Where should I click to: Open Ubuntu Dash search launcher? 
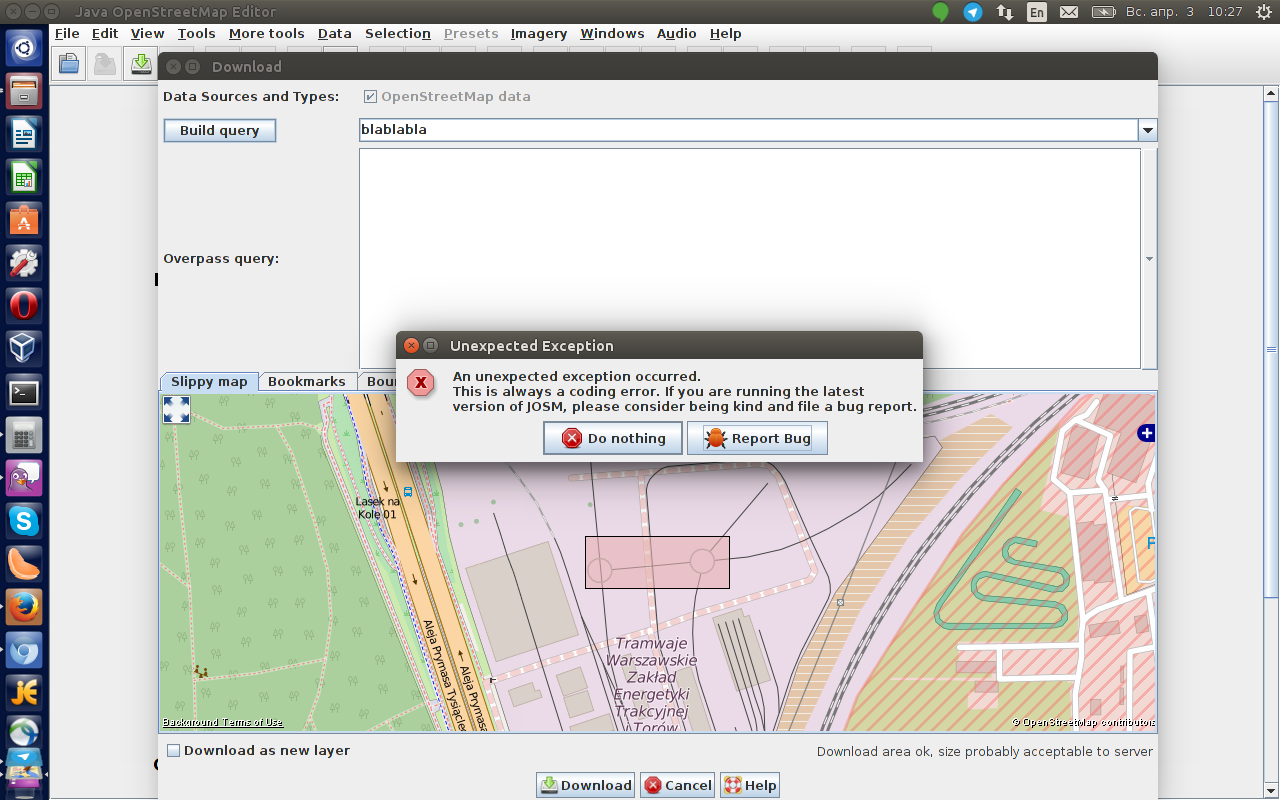click(24, 47)
